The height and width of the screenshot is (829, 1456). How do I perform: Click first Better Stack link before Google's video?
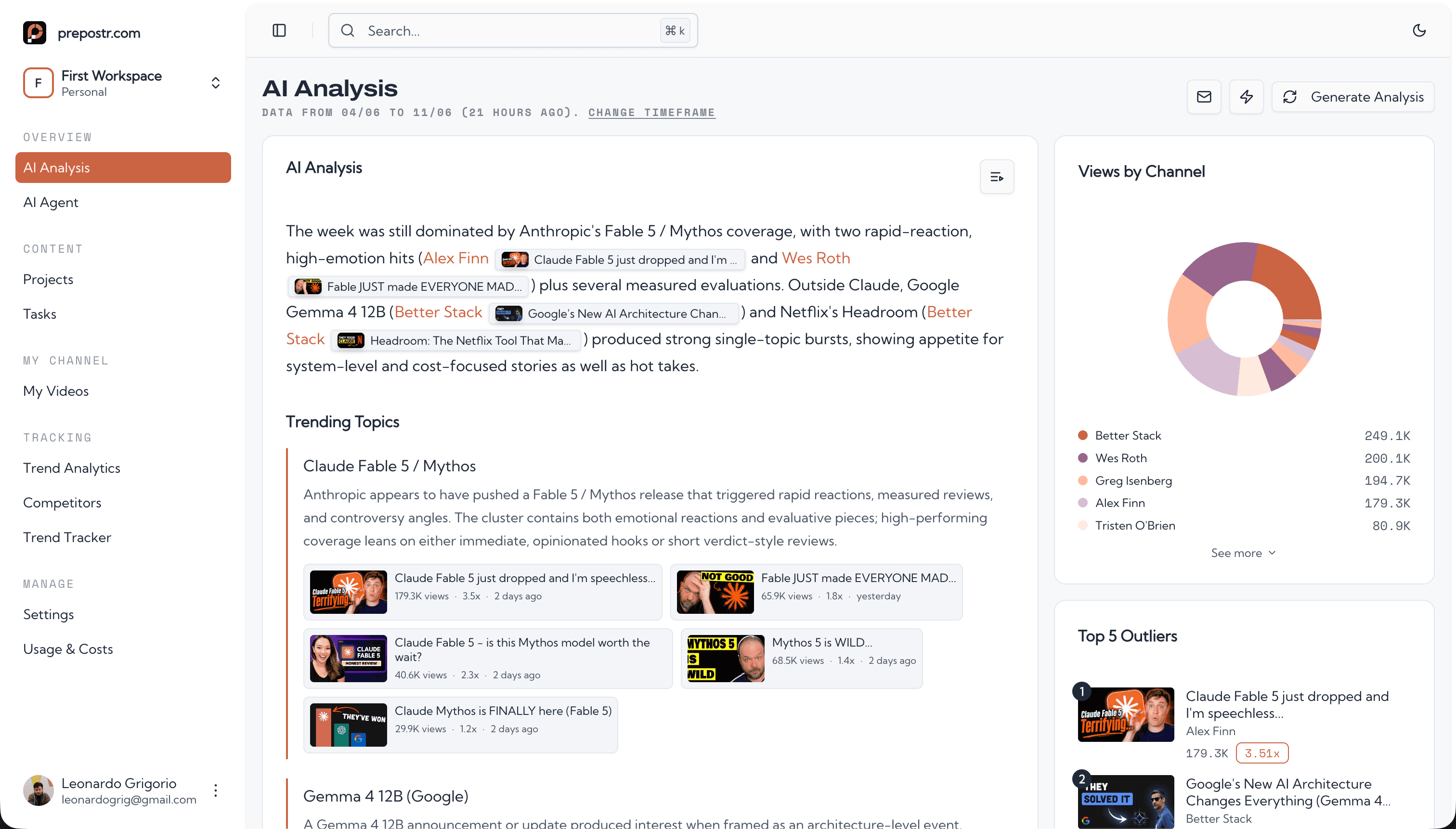click(438, 312)
